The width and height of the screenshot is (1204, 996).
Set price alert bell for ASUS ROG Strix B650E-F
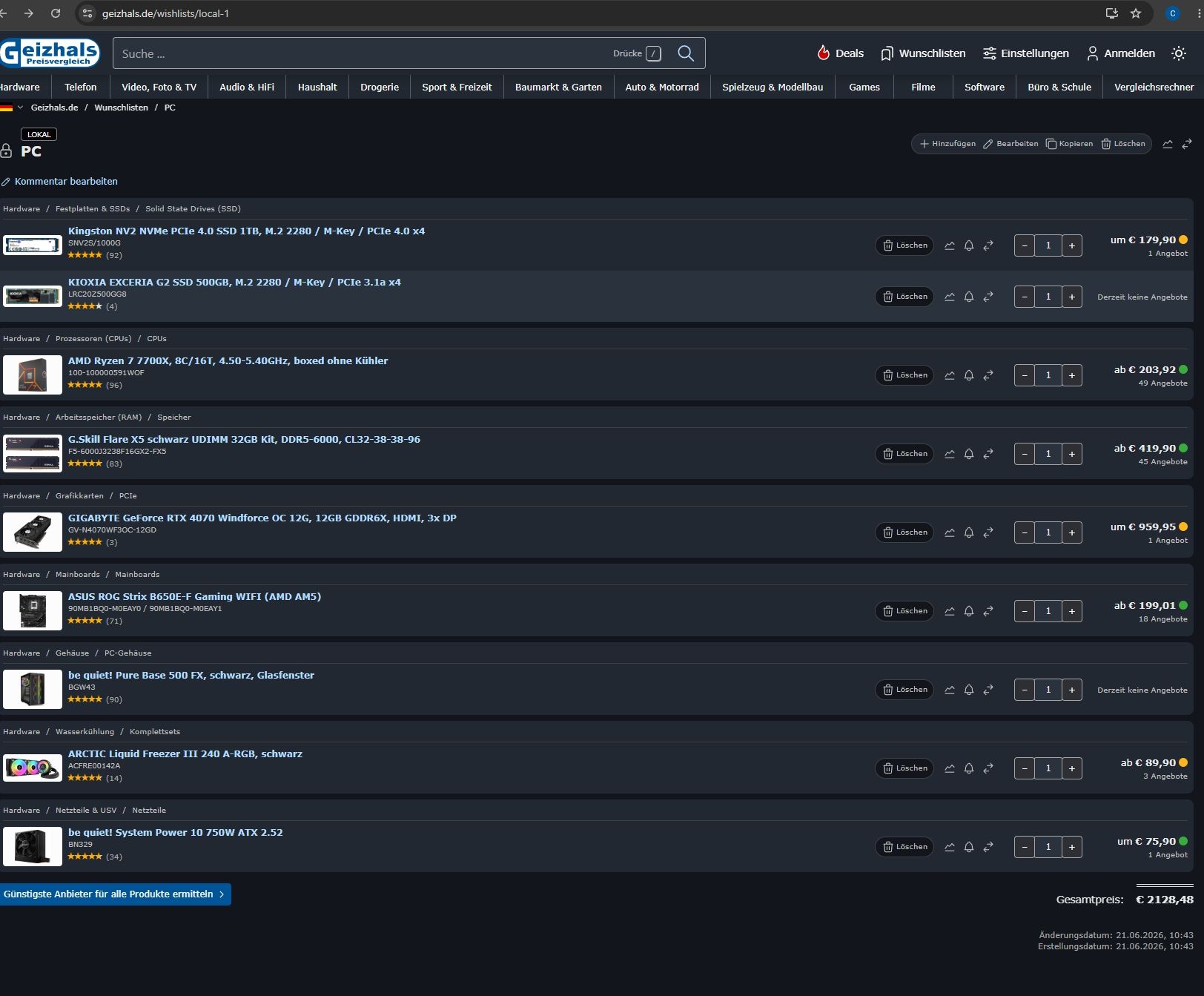pos(969,611)
